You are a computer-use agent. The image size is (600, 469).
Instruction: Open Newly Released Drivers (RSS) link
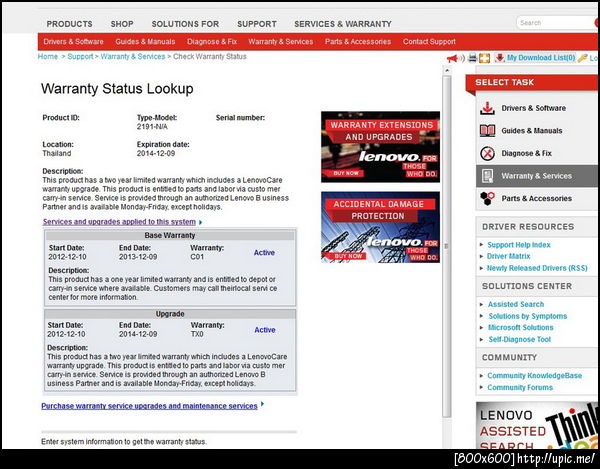pyautogui.click(x=537, y=268)
